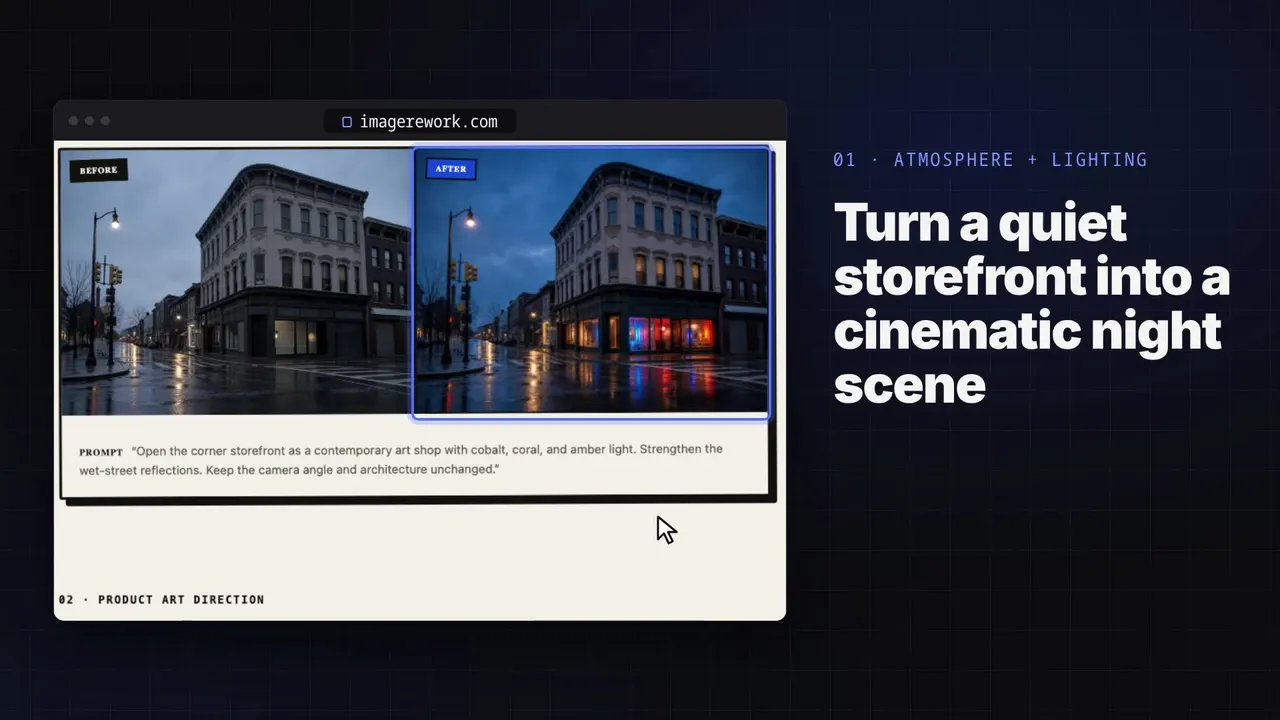Viewport: 1280px width, 720px height.
Task: Open the BEFORE storefront image
Action: click(x=236, y=281)
